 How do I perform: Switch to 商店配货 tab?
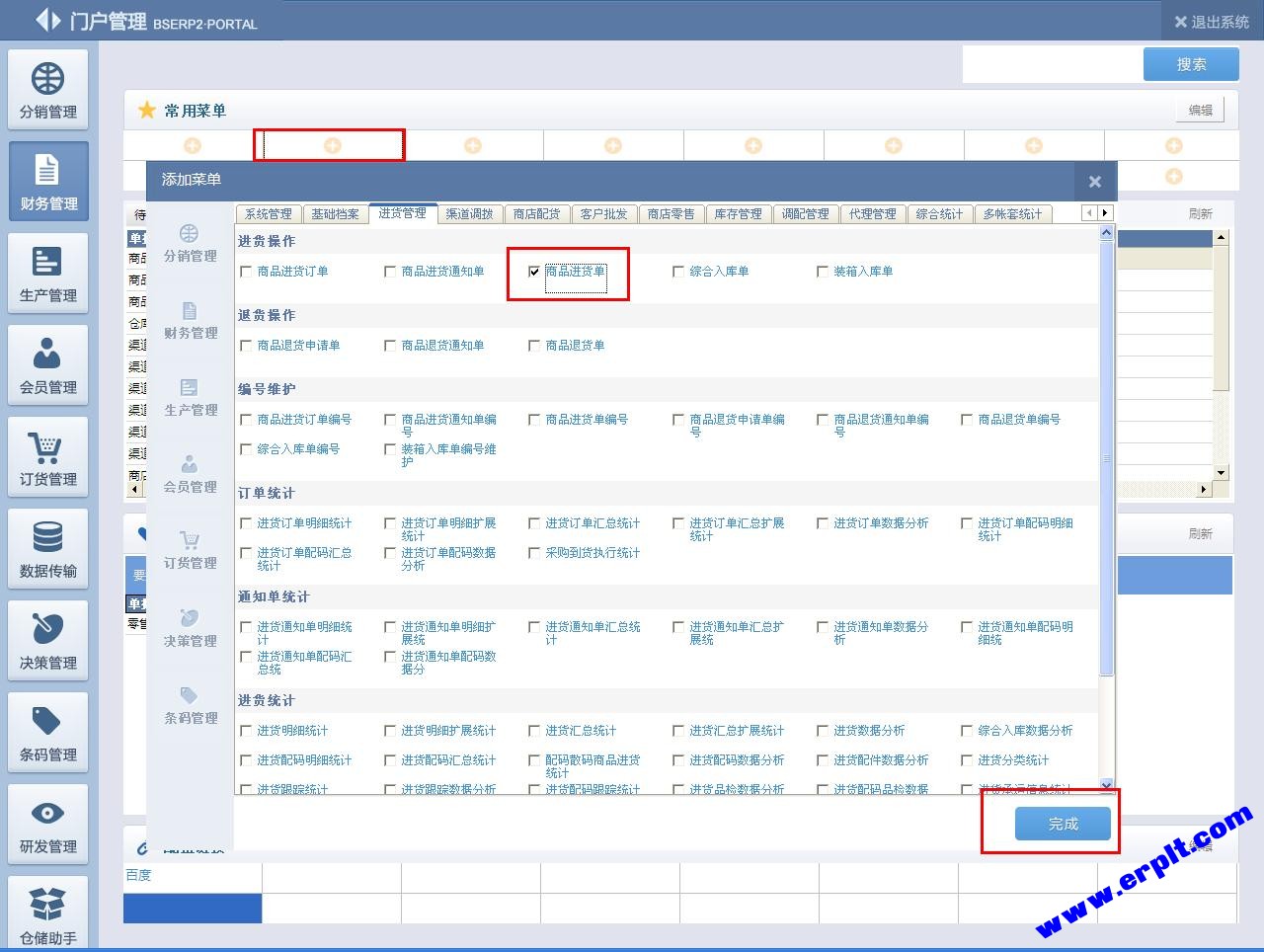[x=536, y=214]
